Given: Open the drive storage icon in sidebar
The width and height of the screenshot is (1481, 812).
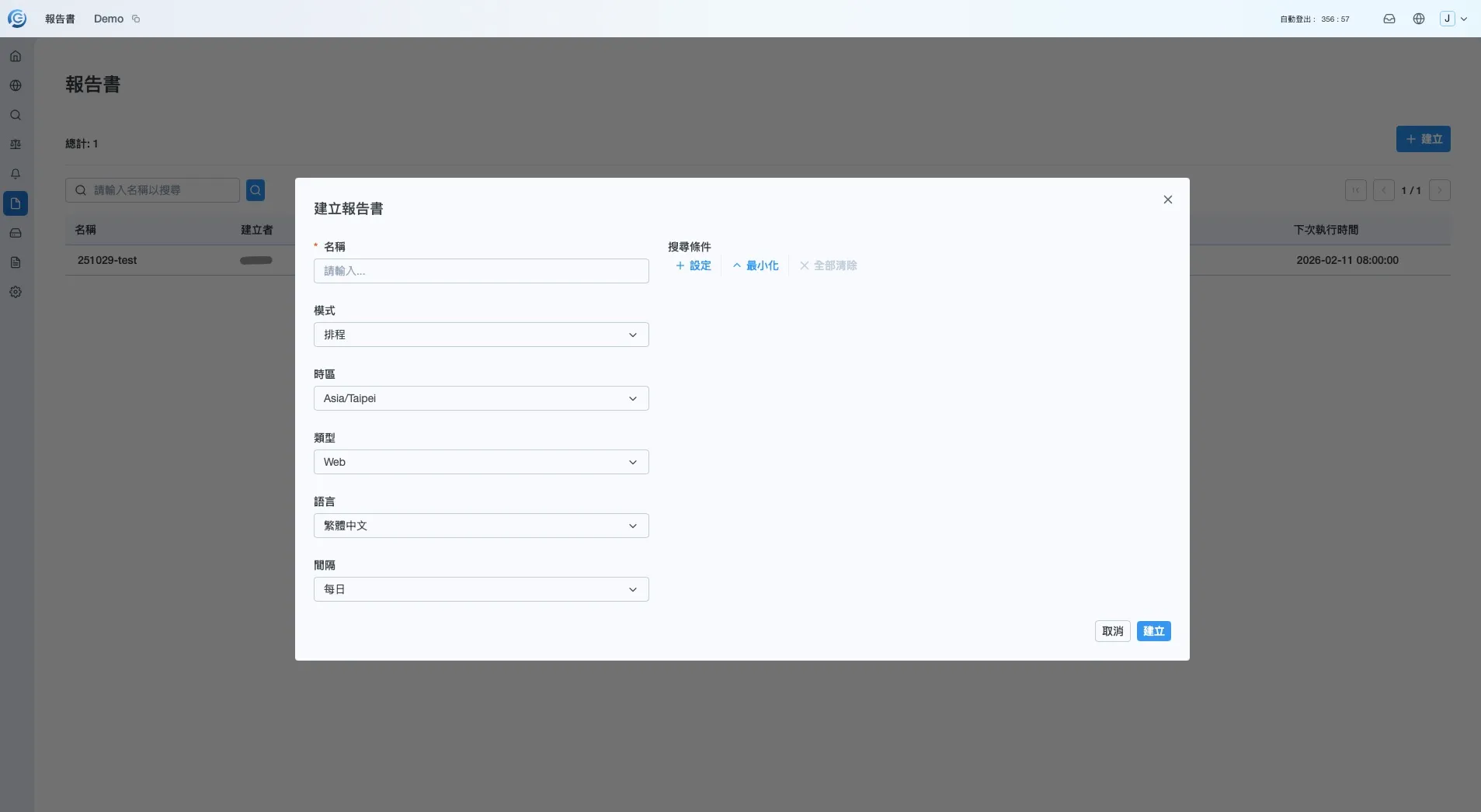Looking at the screenshot, I should (16, 233).
